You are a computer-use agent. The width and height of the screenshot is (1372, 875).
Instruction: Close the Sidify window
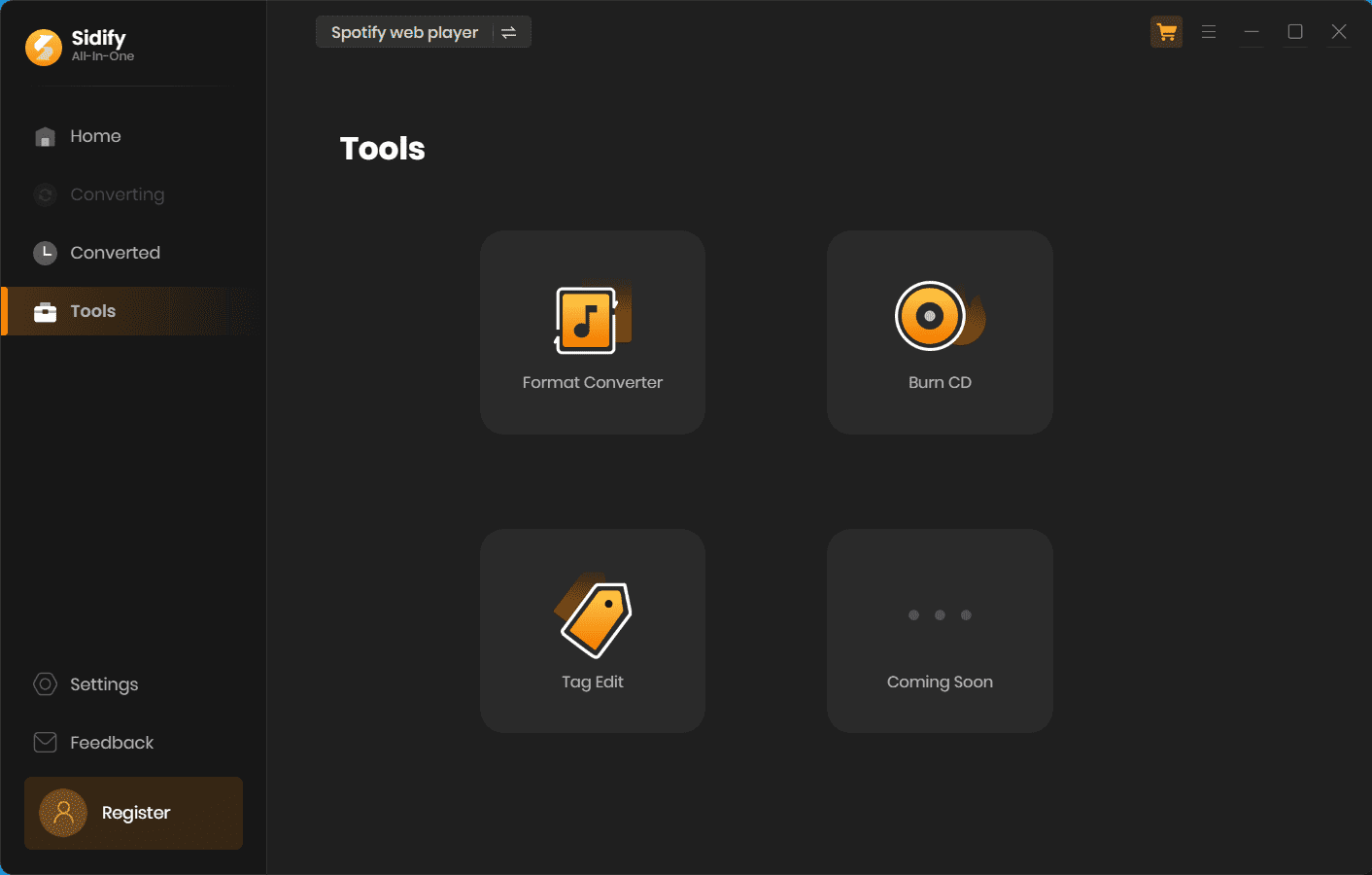[x=1339, y=32]
